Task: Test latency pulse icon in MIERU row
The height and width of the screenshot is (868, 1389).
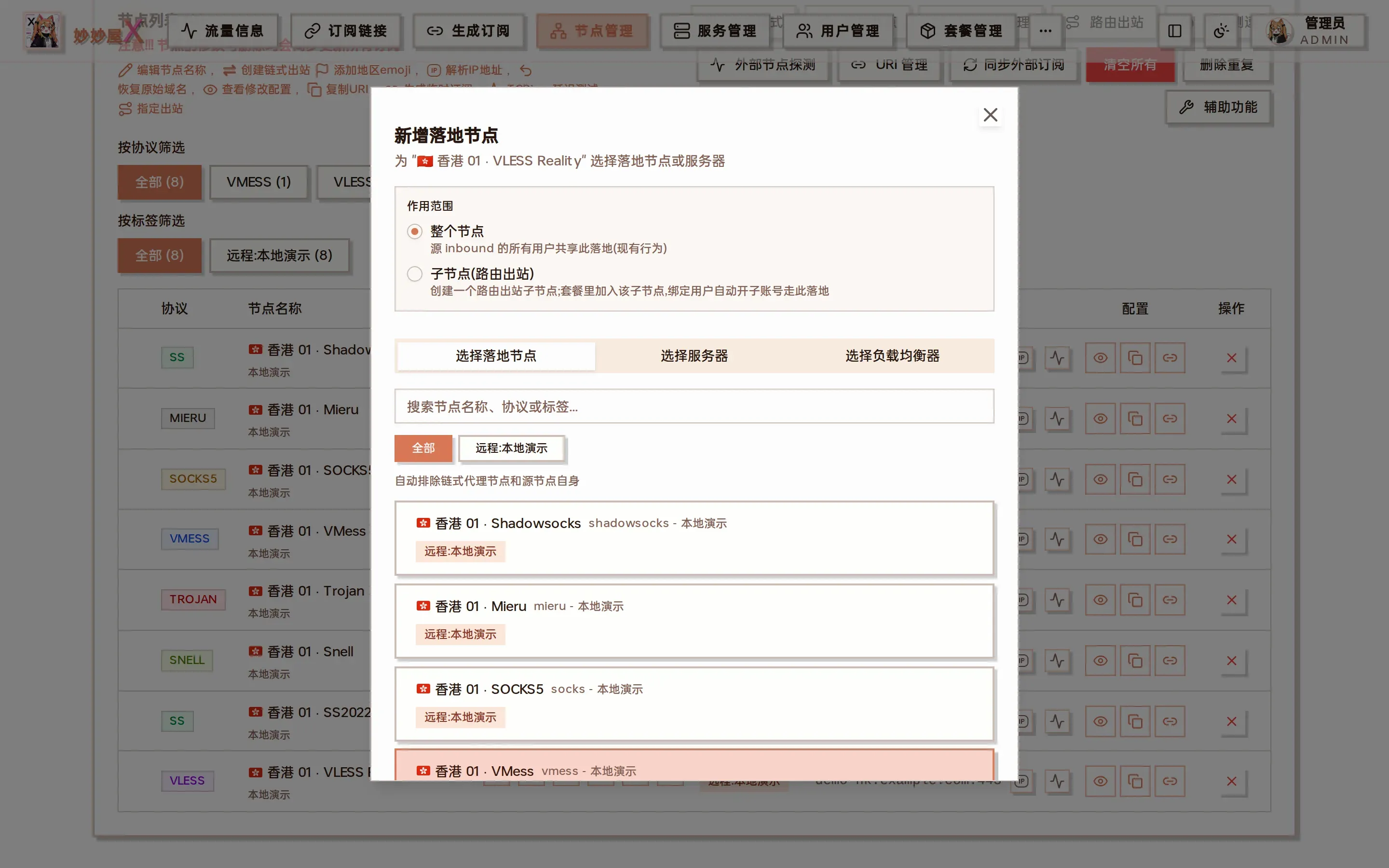Action: coord(1057,419)
